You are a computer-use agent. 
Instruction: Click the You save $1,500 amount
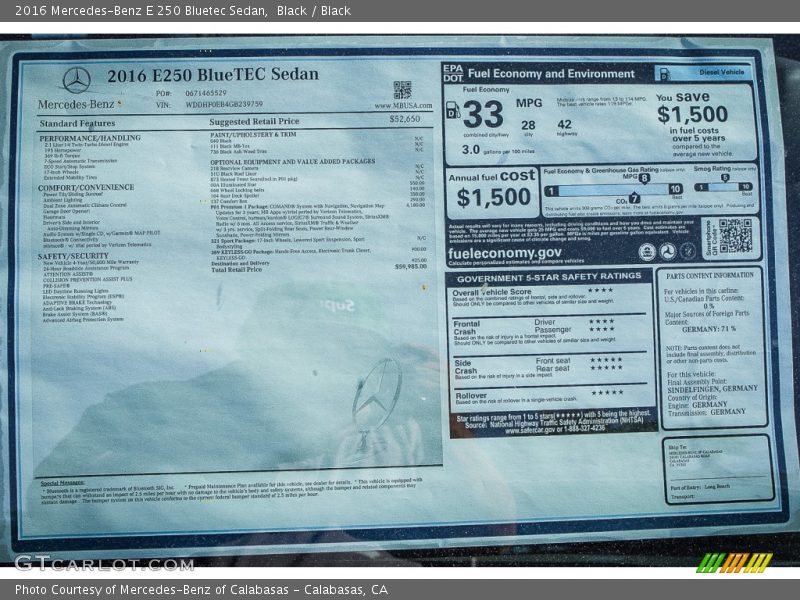692,114
